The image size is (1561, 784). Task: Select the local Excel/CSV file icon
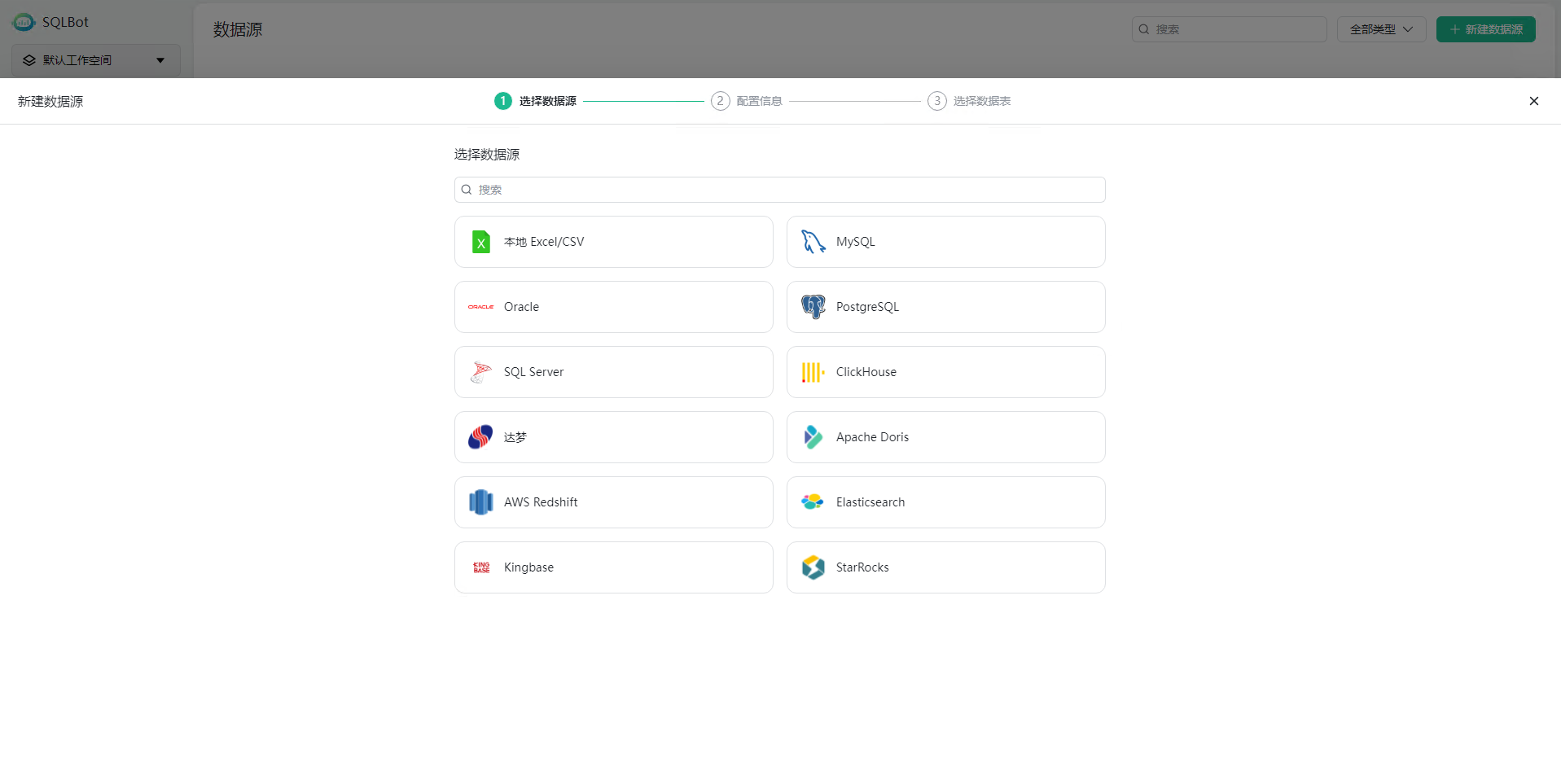[480, 242]
